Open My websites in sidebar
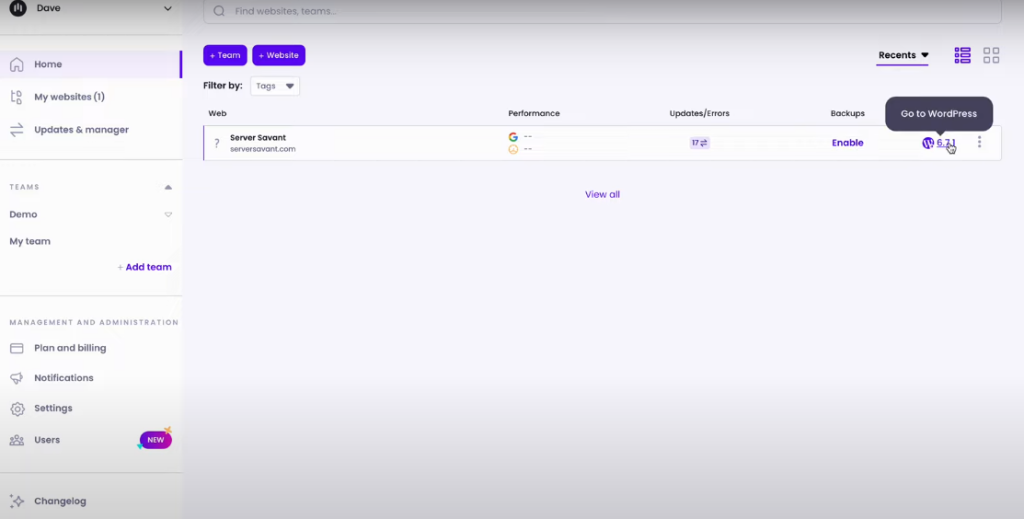1024x519 pixels. pos(69,97)
